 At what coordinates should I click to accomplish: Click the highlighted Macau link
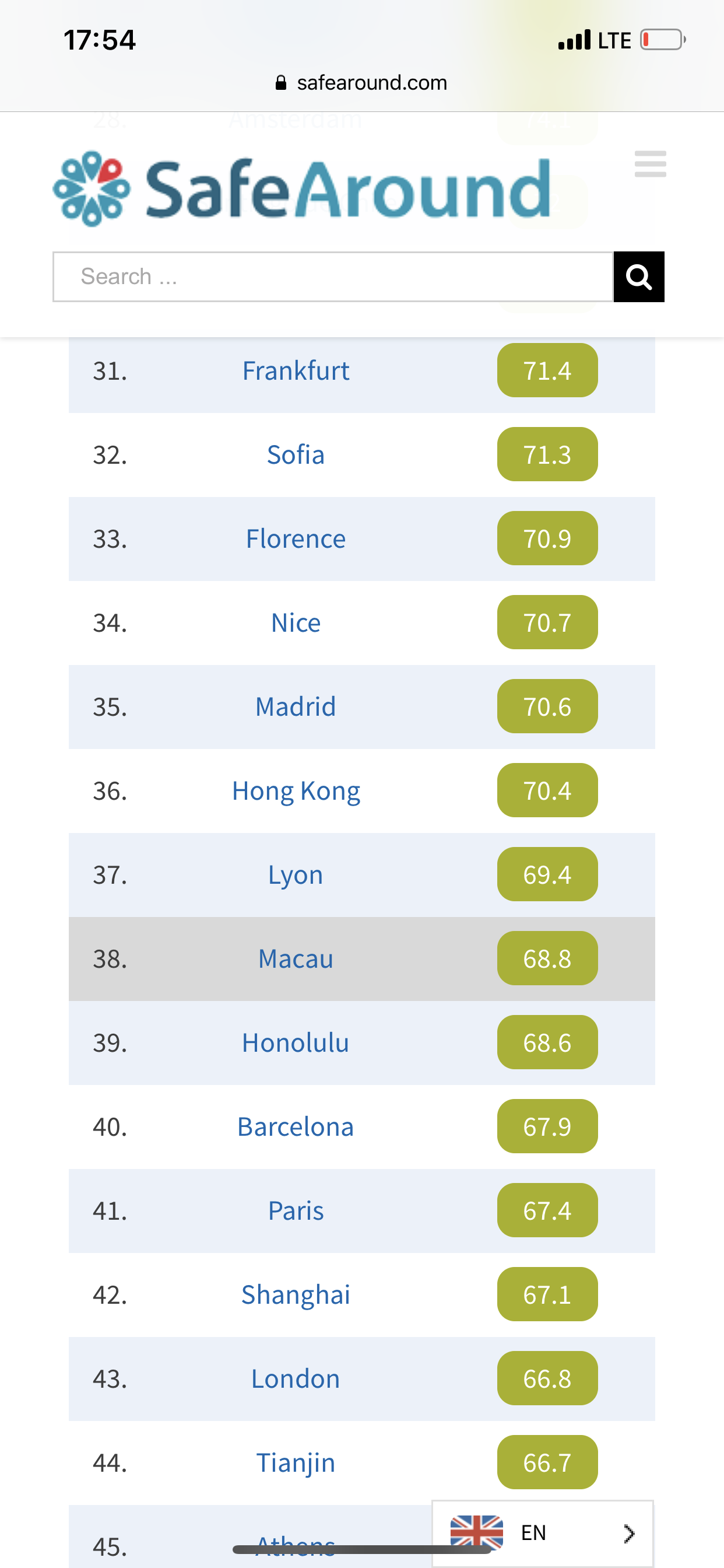click(x=296, y=958)
